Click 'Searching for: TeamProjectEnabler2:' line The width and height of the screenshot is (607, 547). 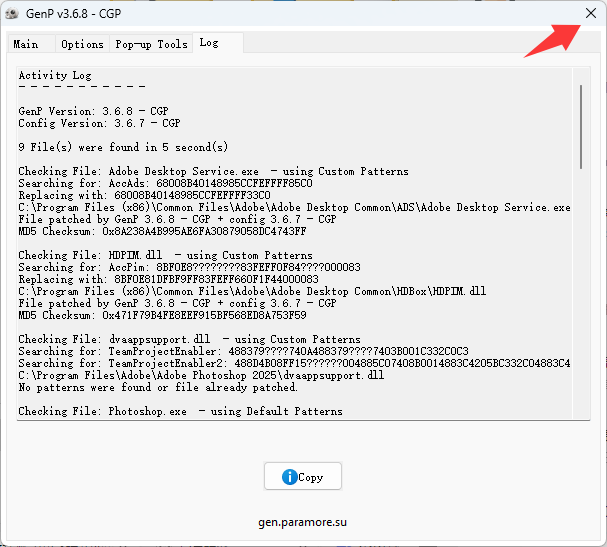tap(294, 363)
